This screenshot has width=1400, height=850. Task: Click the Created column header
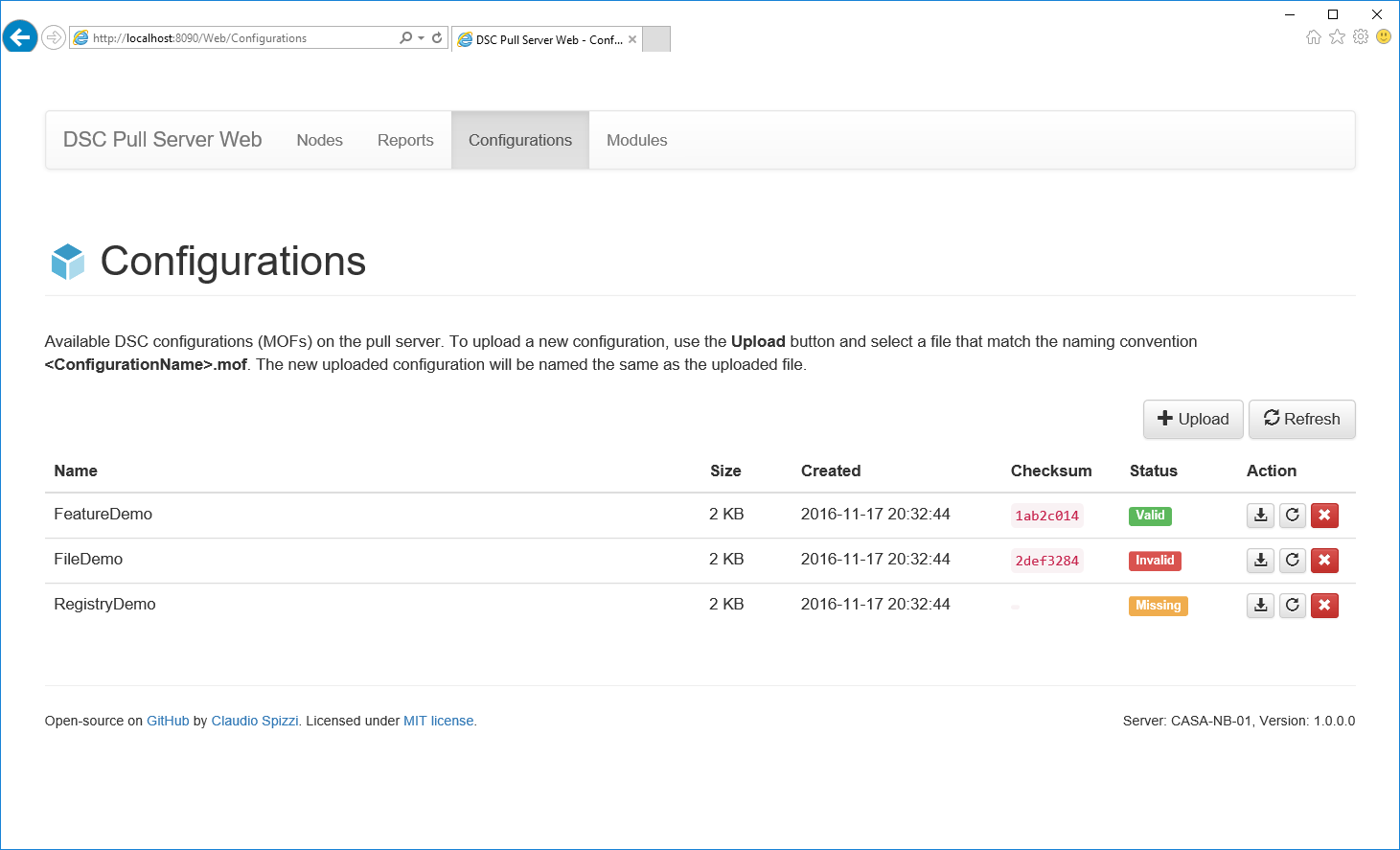tap(831, 471)
